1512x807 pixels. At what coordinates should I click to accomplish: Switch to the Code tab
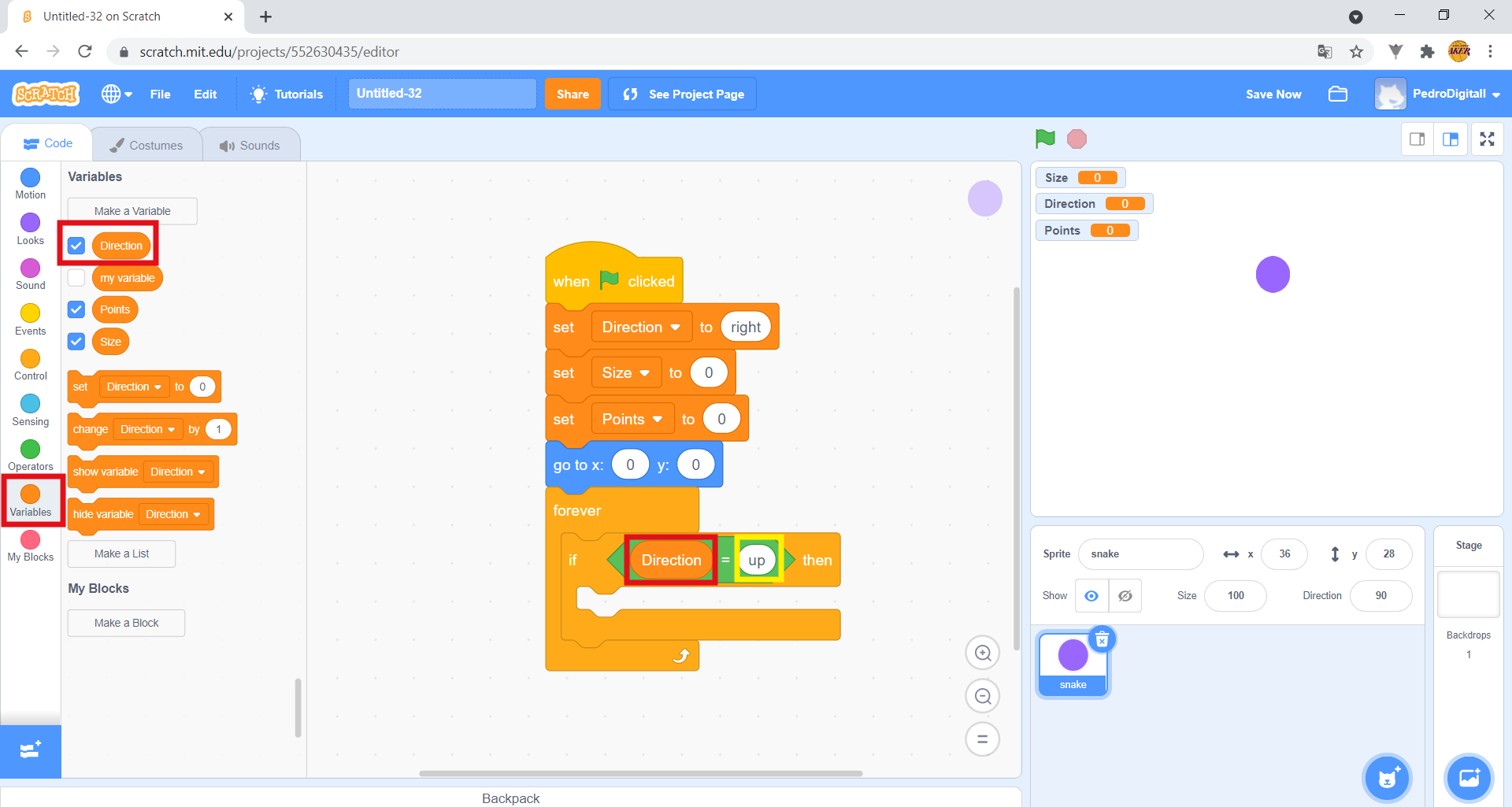(x=47, y=143)
